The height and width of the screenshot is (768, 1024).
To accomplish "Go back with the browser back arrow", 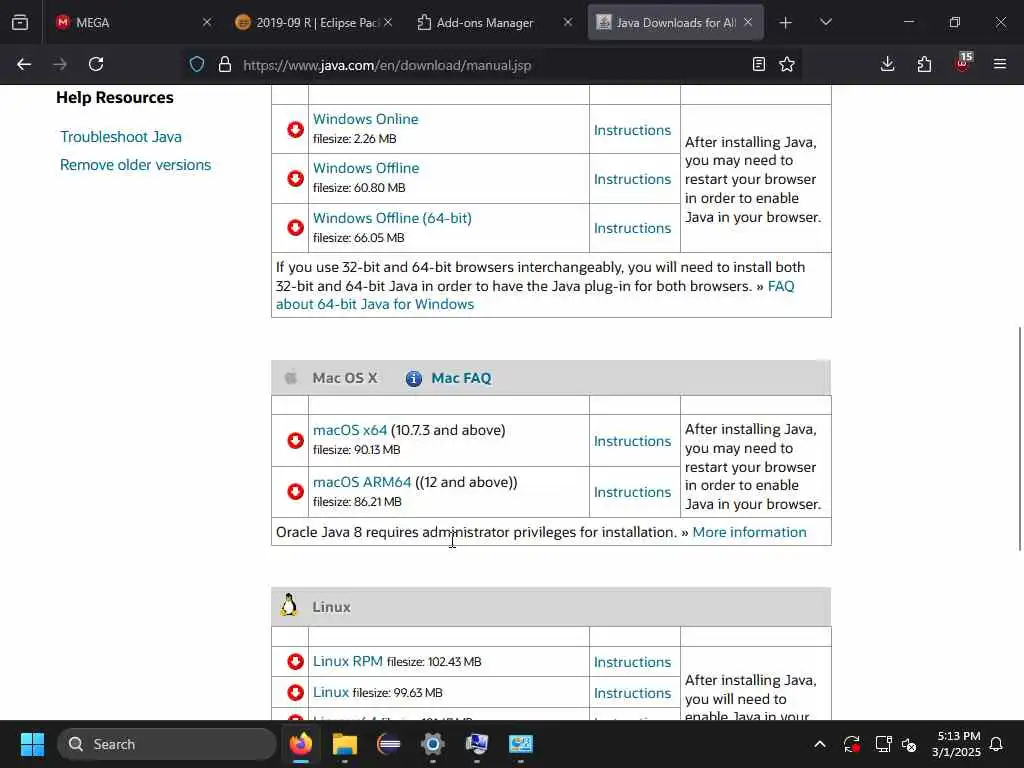I will click(x=24, y=64).
